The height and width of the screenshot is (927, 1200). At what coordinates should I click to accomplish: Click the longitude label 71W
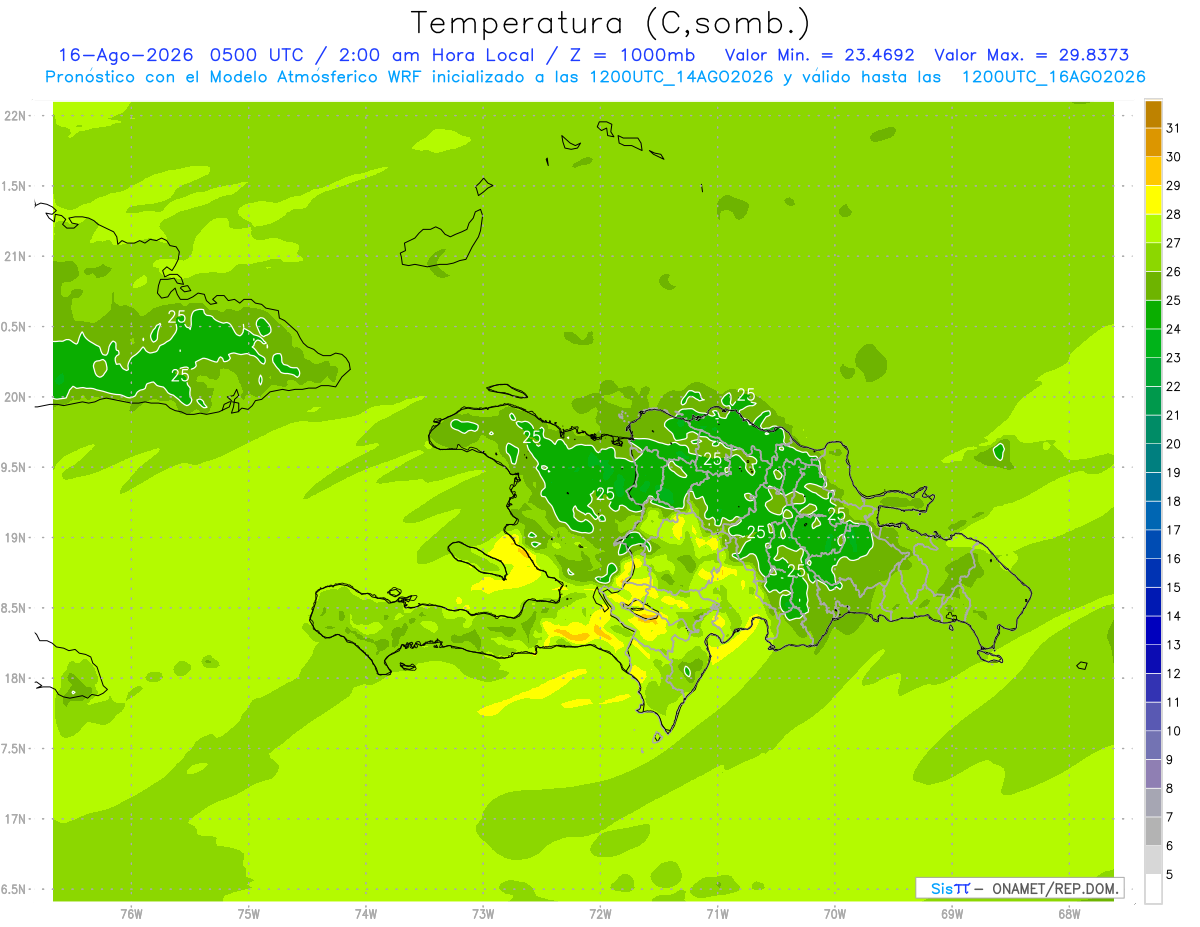tap(717, 914)
